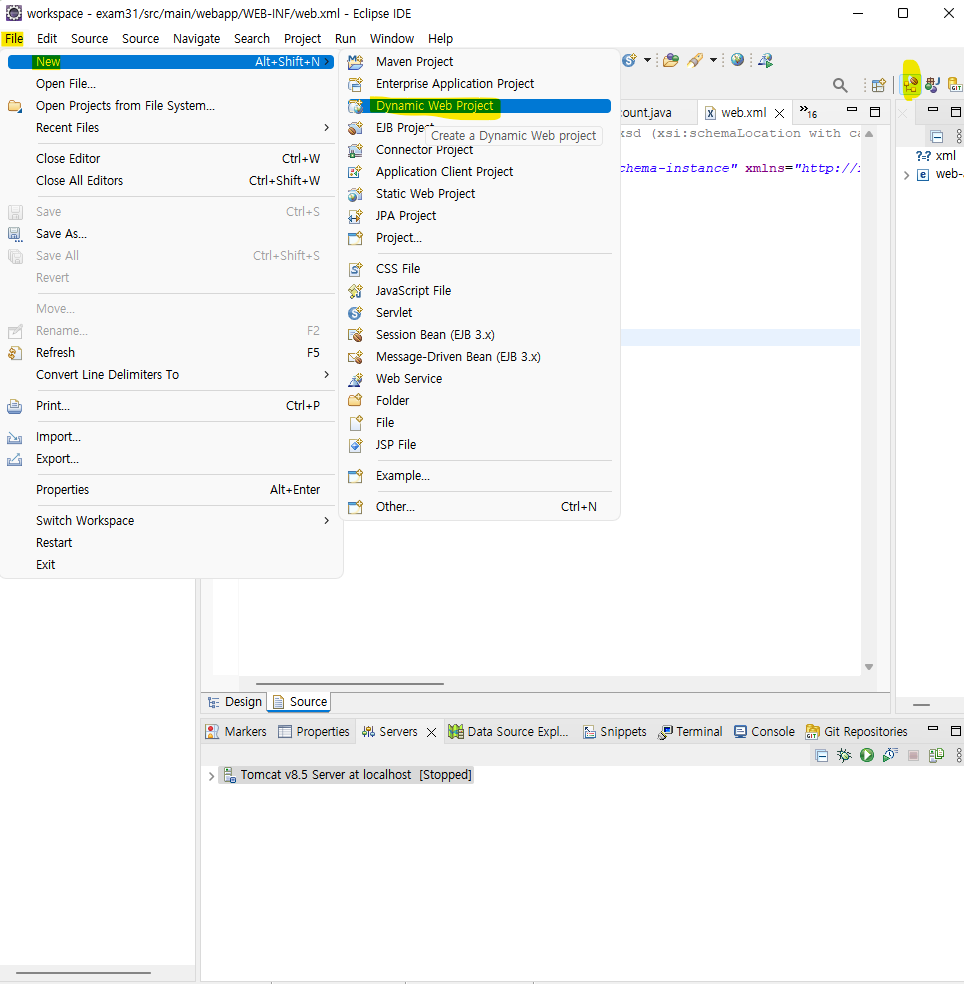This screenshot has width=964, height=984.
Task: Click the toolbar search magnifier icon
Action: 840,85
